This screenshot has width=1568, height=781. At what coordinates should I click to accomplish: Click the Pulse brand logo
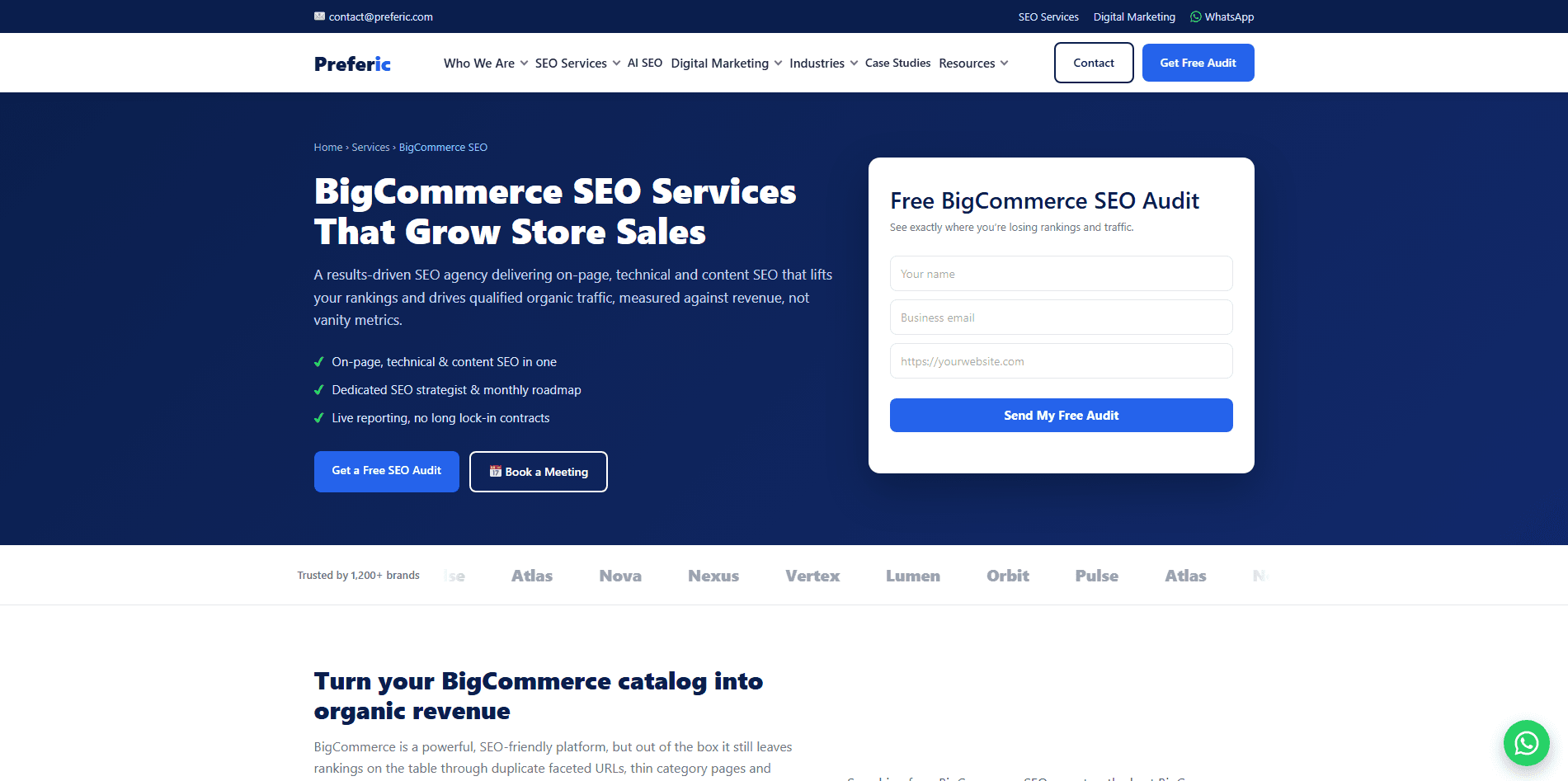[x=1097, y=576]
